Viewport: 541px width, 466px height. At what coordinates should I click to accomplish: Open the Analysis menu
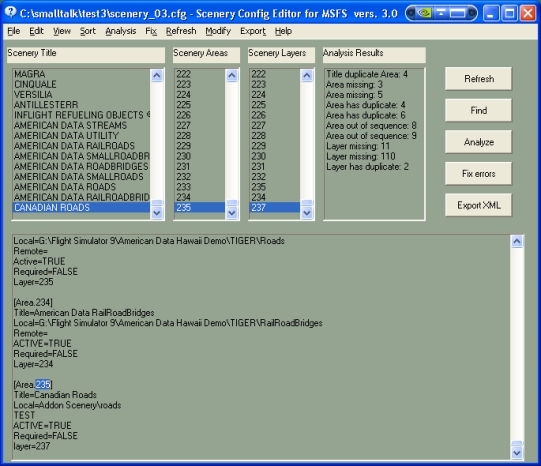click(121, 31)
